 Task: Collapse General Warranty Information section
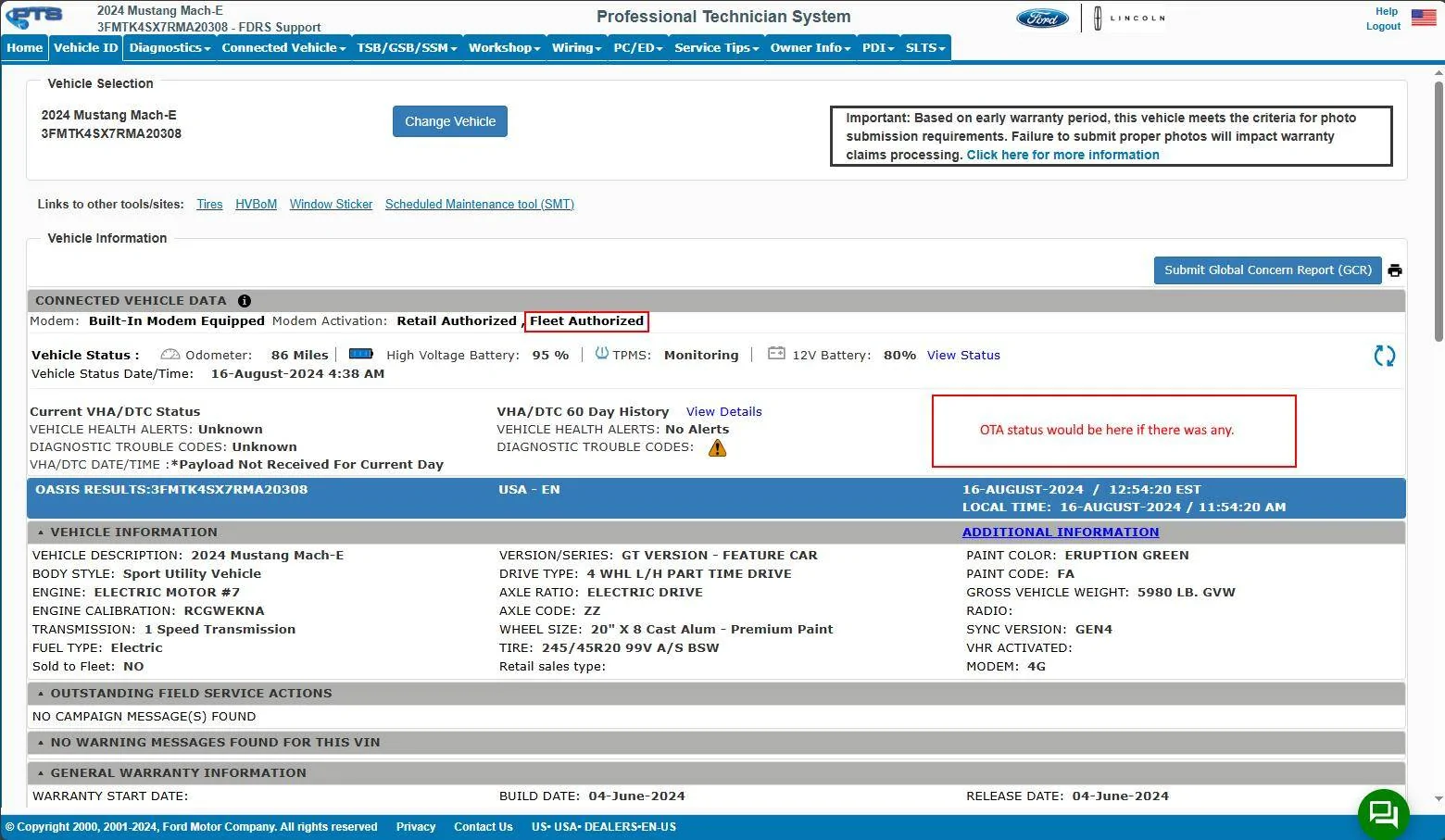pos(41,773)
